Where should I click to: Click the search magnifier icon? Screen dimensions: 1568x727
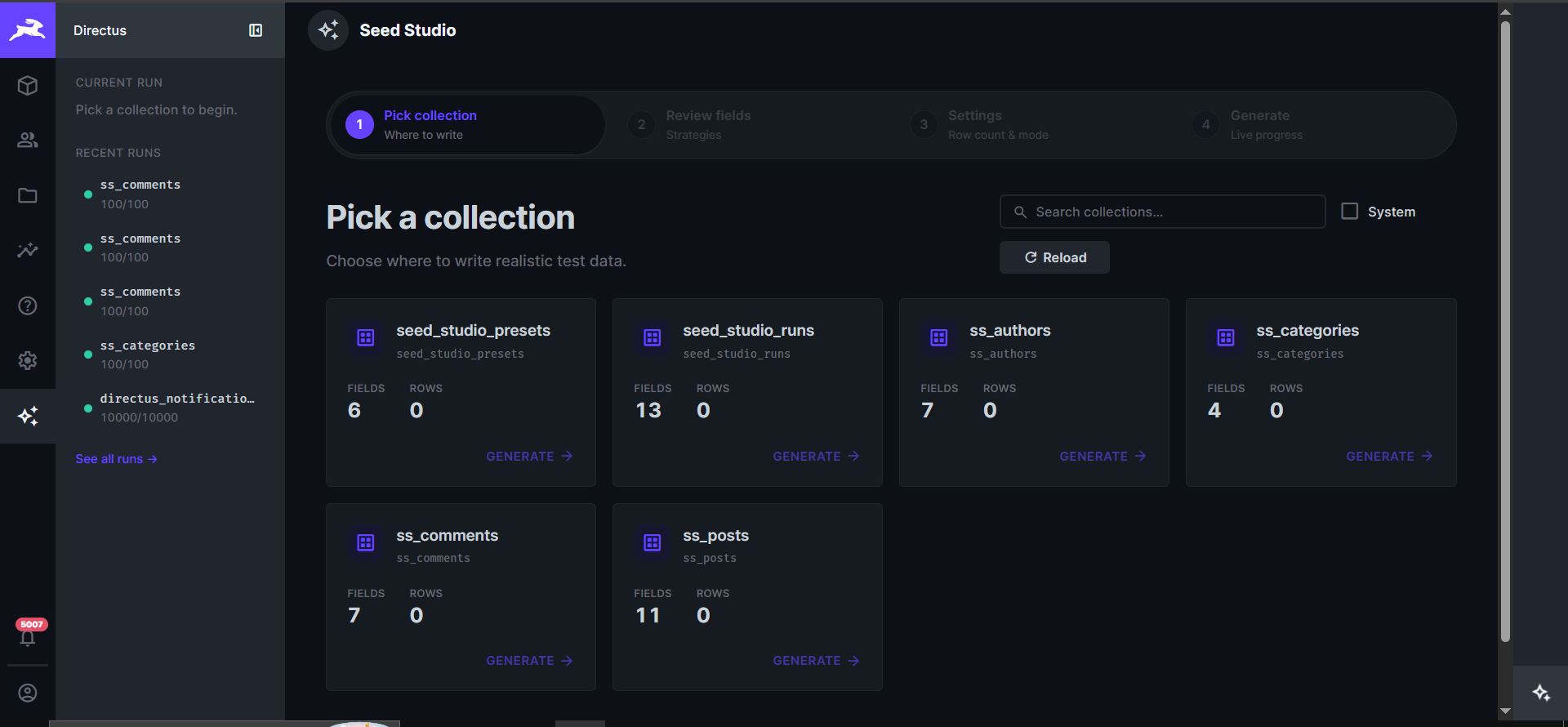click(x=1020, y=212)
